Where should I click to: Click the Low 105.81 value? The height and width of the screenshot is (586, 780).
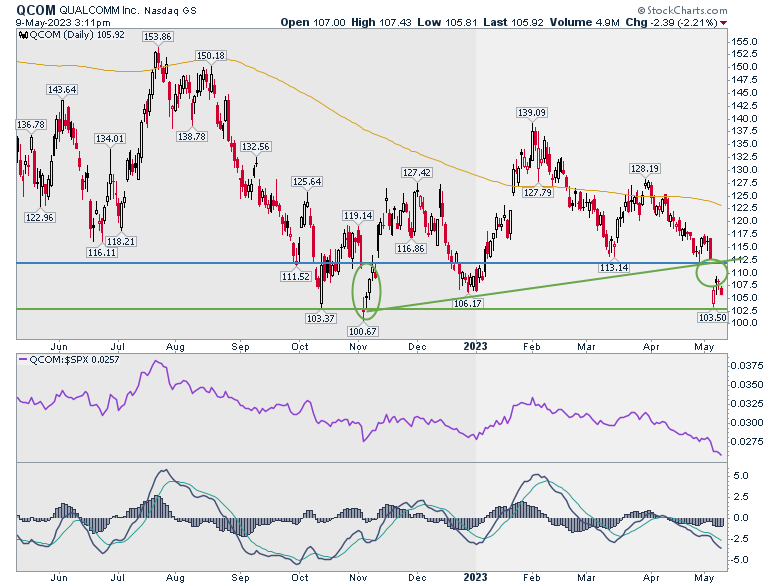click(x=447, y=22)
